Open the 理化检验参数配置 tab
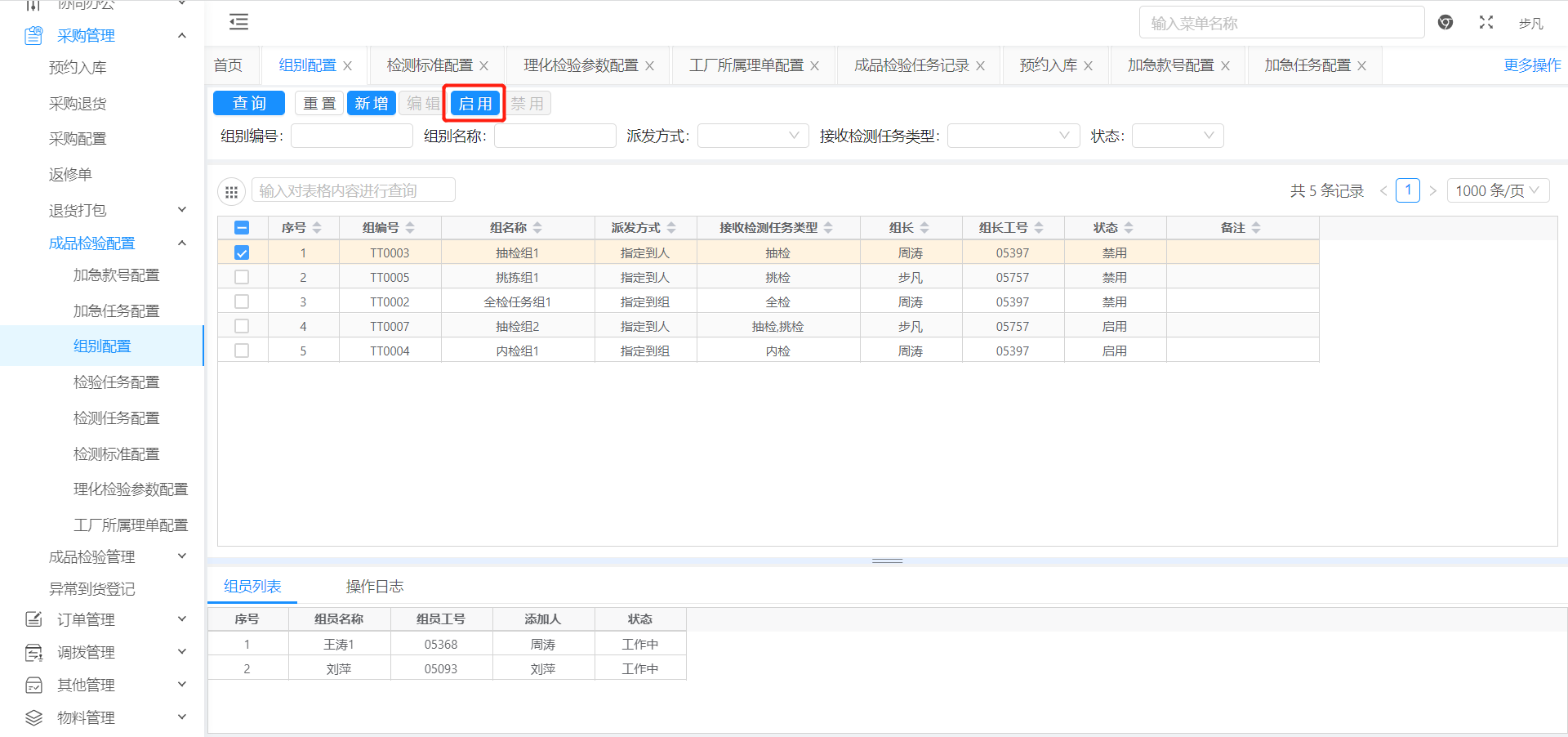 point(581,65)
